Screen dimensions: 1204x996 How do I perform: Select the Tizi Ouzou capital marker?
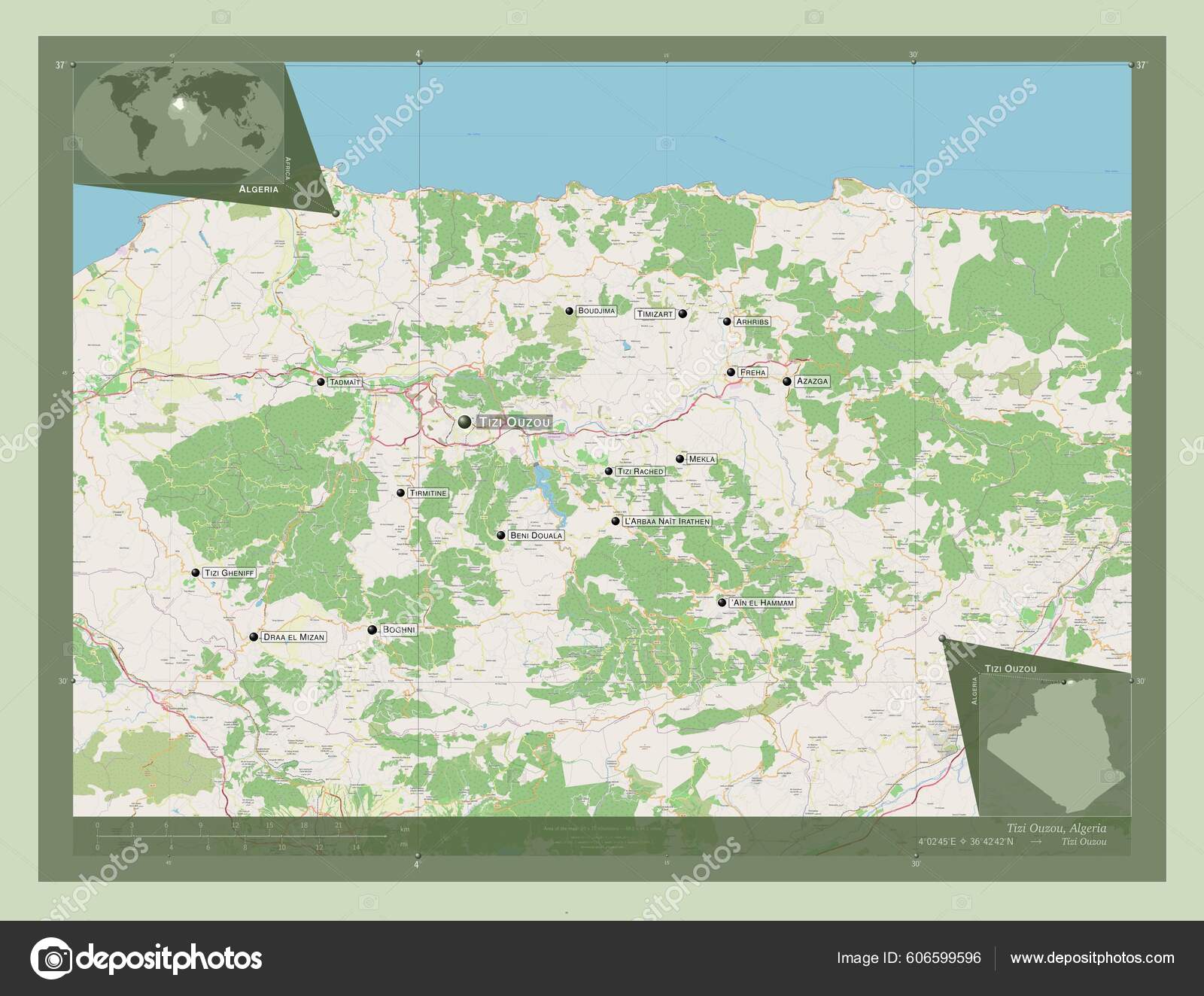464,424
